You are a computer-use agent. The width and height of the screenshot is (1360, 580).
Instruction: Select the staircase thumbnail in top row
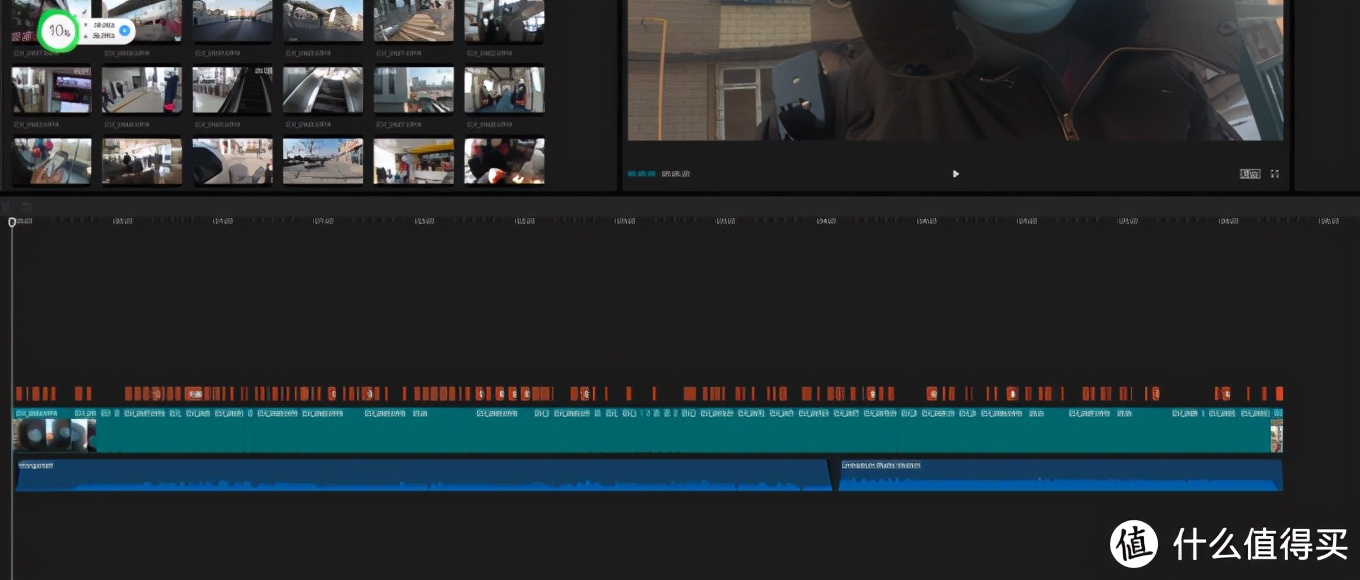413,20
